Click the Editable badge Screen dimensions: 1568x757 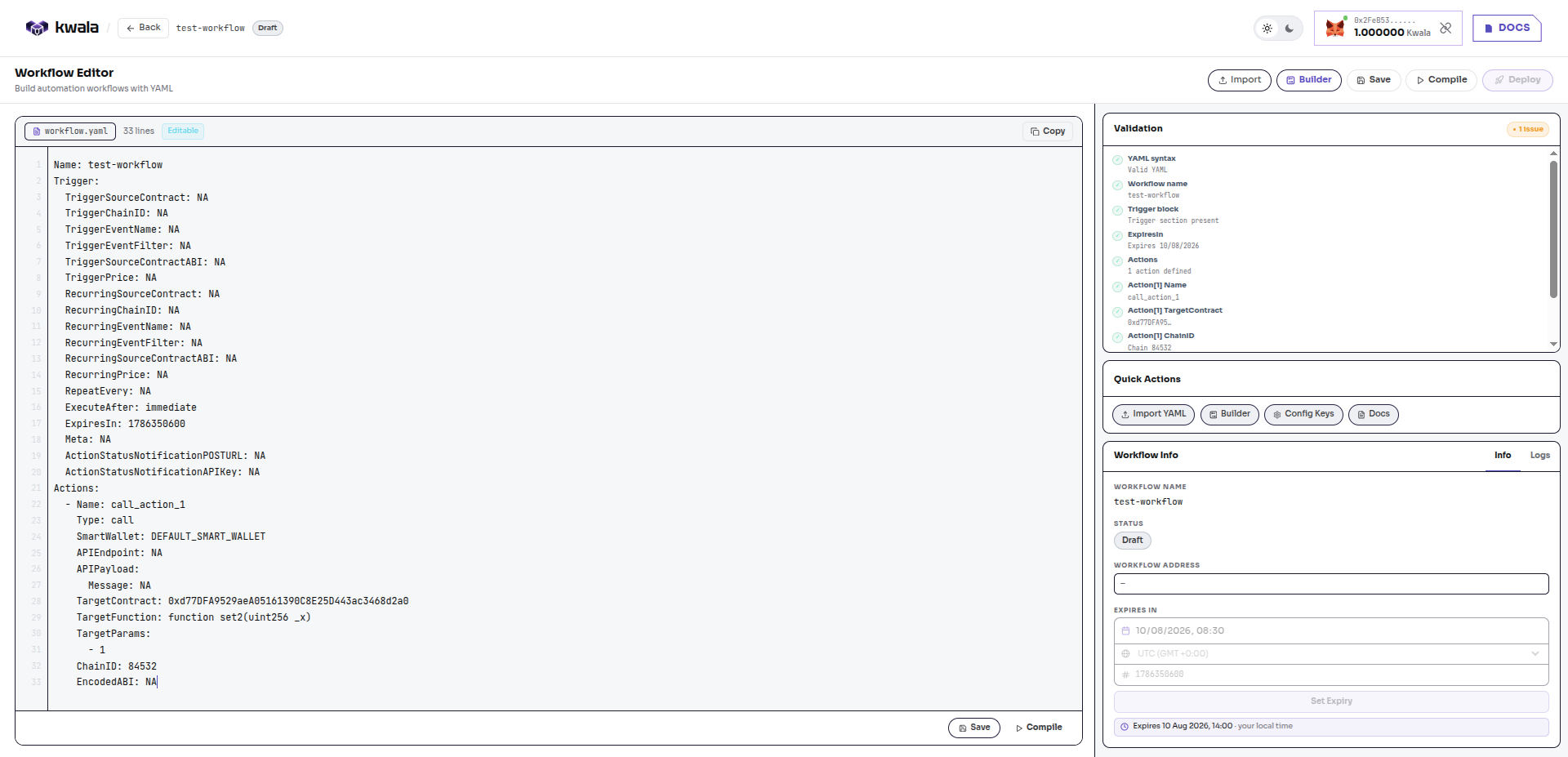coord(183,131)
